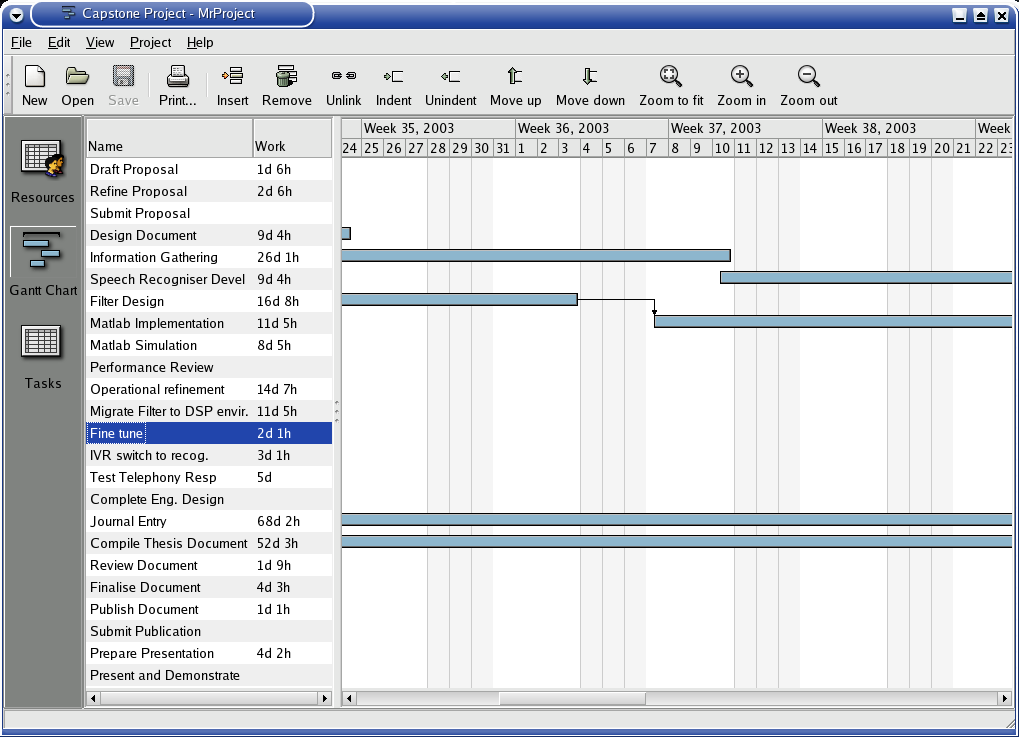Switch to the Resources view

[43, 167]
